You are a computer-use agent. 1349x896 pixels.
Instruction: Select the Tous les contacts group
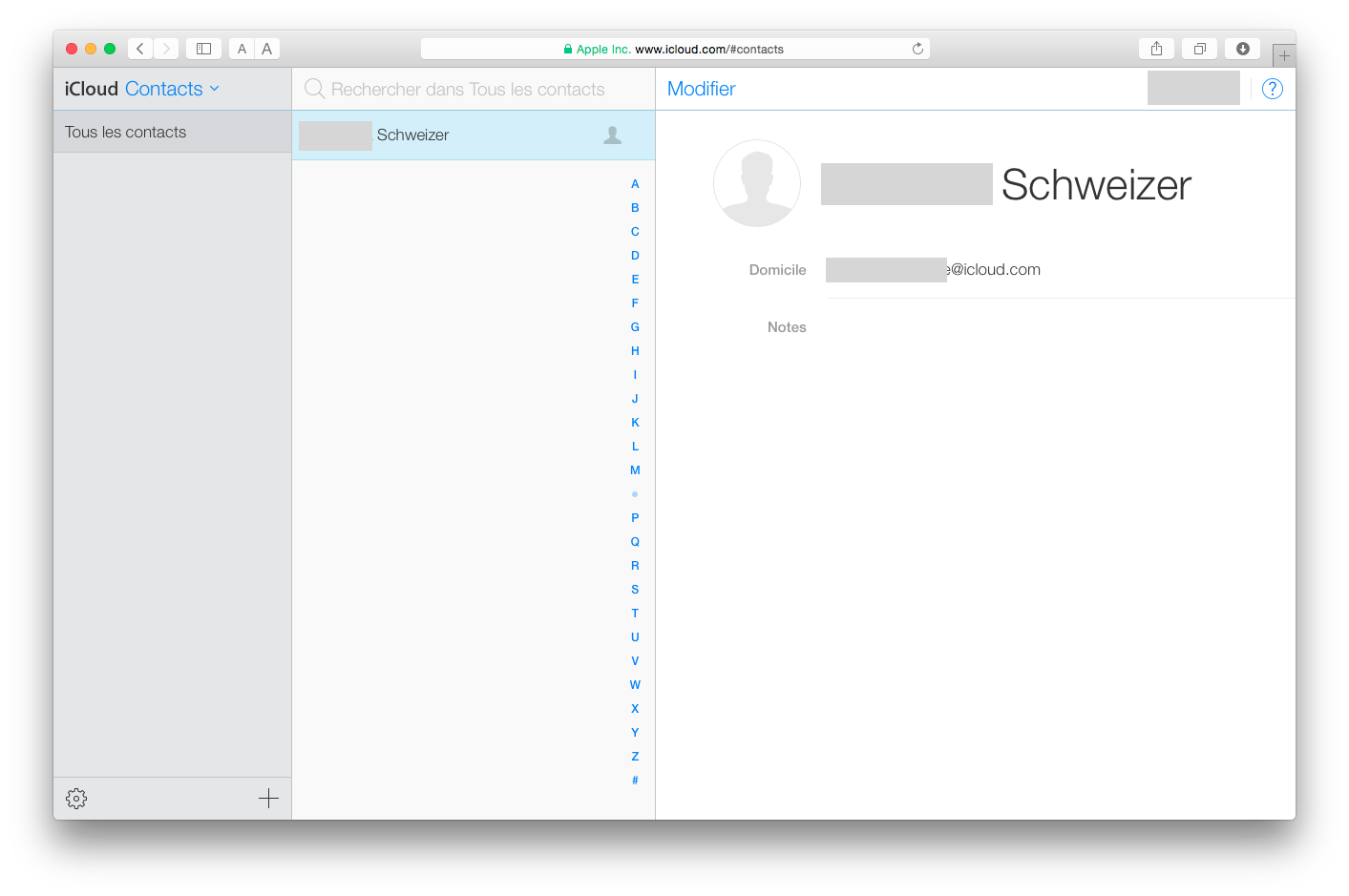tap(172, 132)
